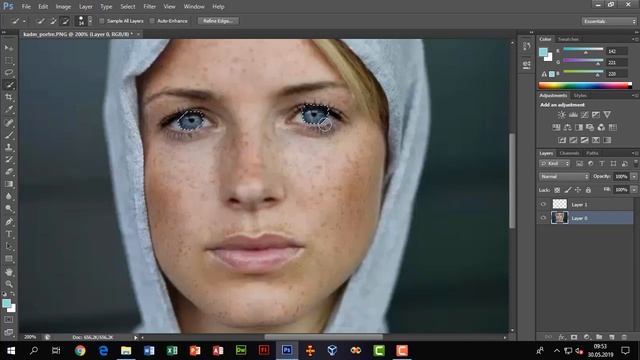Switch to the Channels tab
Viewport: 640px width, 360px height.
coord(569,153)
